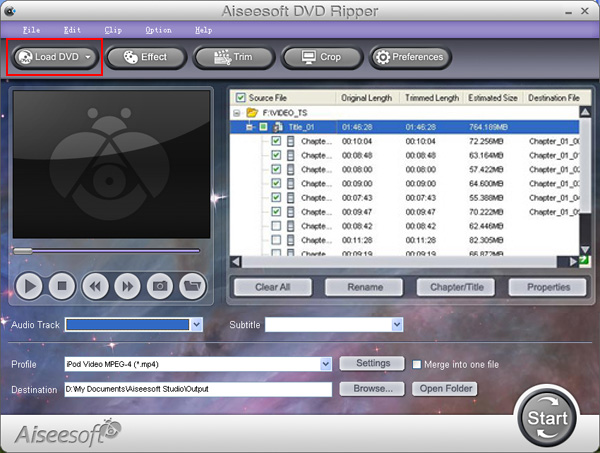Play the preview video
The image size is (600, 453).
click(x=29, y=286)
